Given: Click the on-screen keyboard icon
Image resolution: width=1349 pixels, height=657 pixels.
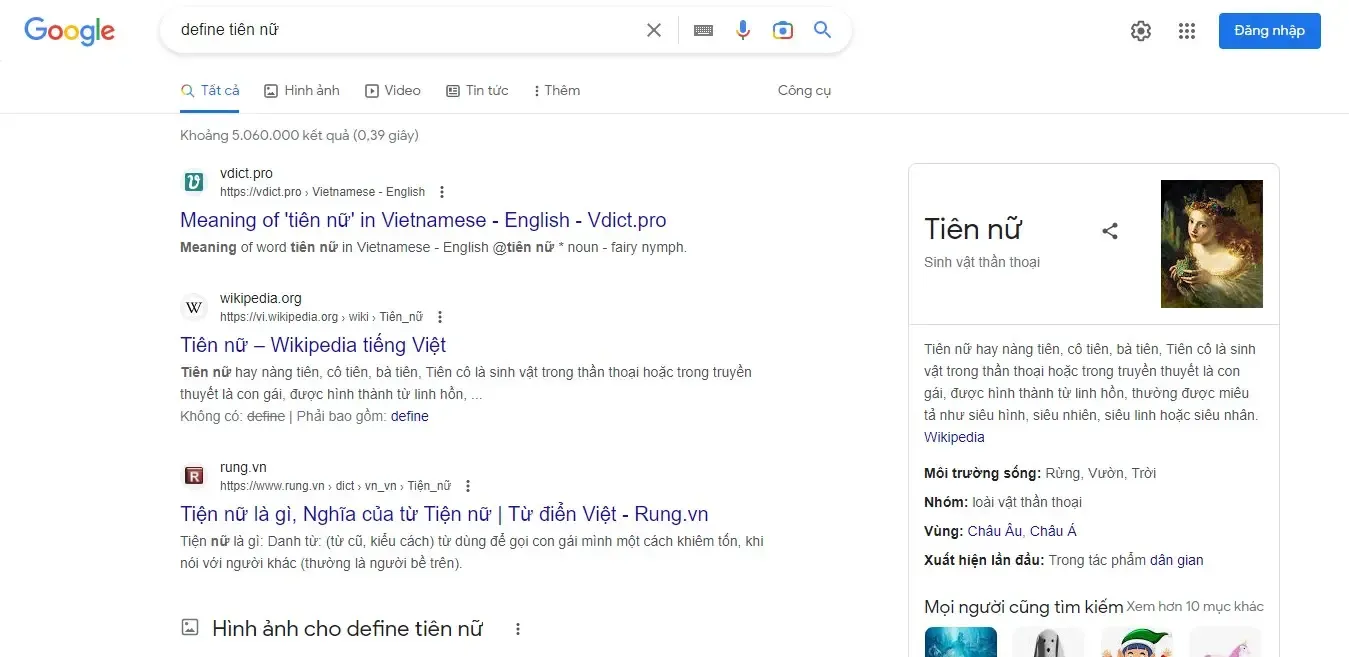Looking at the screenshot, I should point(703,30).
